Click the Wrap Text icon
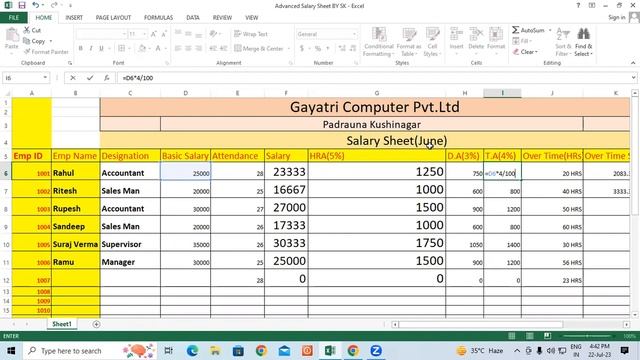Viewport: 640px width, 360px height. click(238, 34)
